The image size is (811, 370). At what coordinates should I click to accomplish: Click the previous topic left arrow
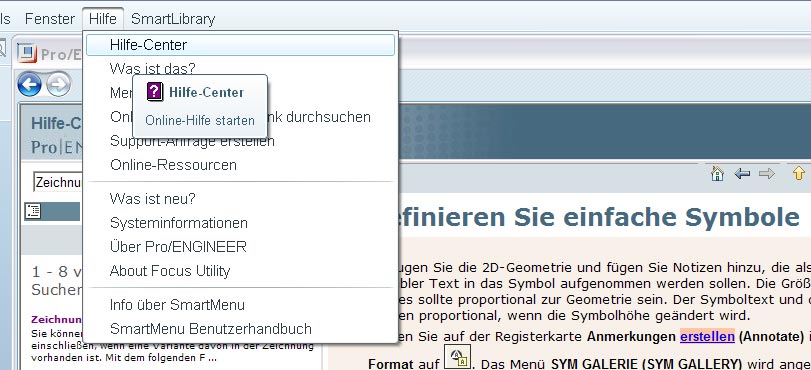[742, 174]
